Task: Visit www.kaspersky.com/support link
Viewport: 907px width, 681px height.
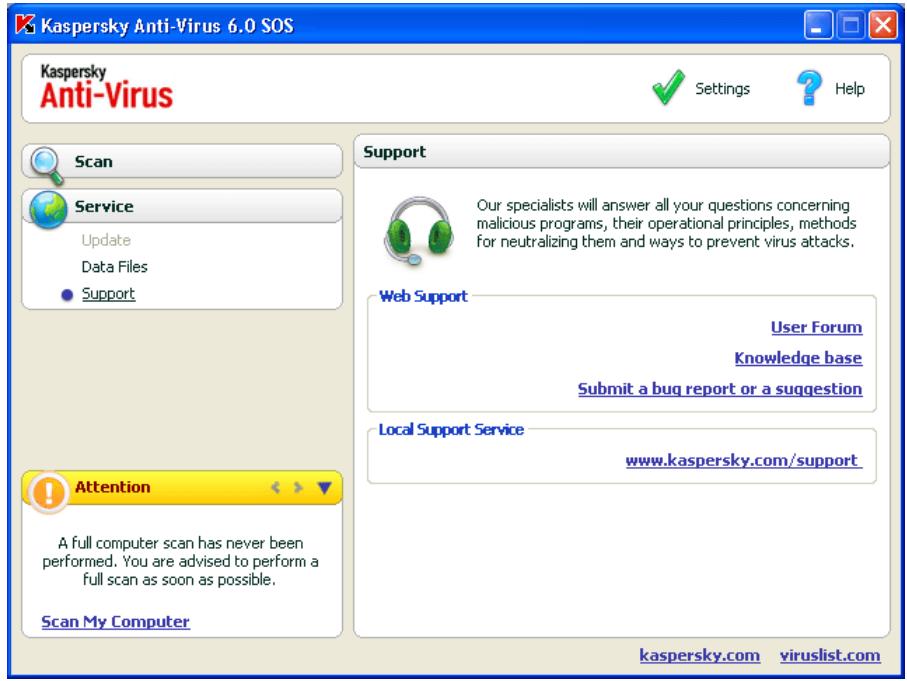Action: (x=744, y=461)
